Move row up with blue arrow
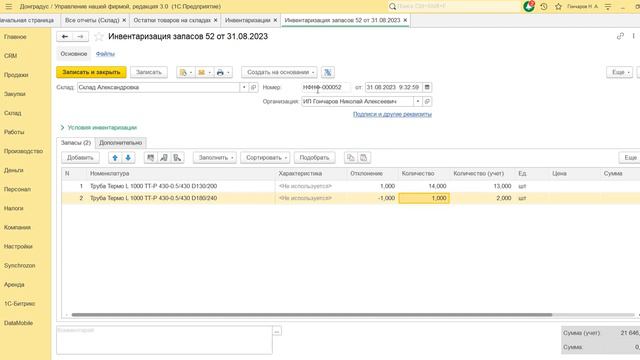This screenshot has width=640, height=360. click(x=115, y=158)
